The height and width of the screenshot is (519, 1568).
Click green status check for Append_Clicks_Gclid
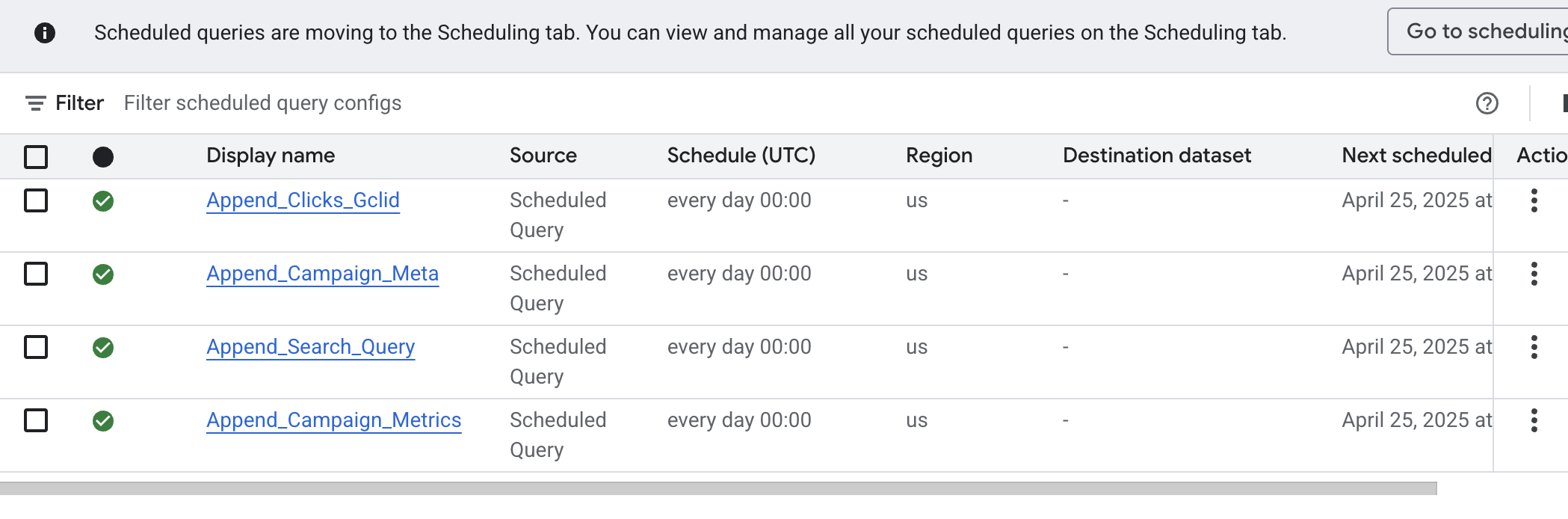coord(103,201)
